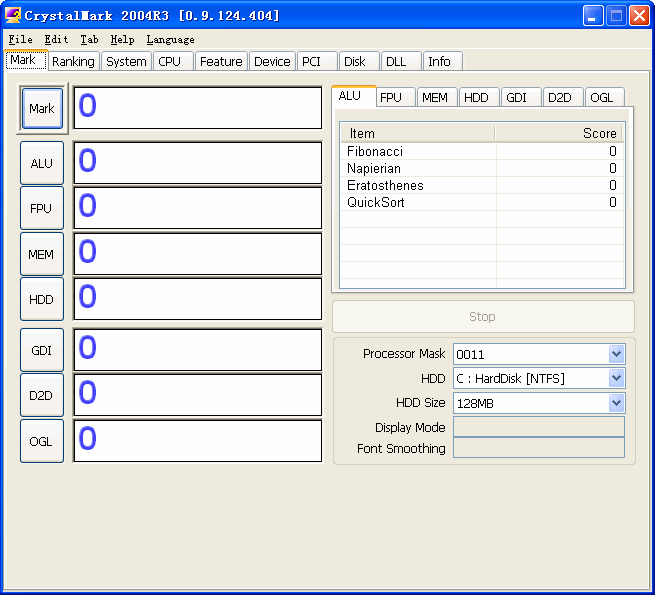This screenshot has width=655, height=595.
Task: Click the Display Mode field
Action: tap(538, 427)
